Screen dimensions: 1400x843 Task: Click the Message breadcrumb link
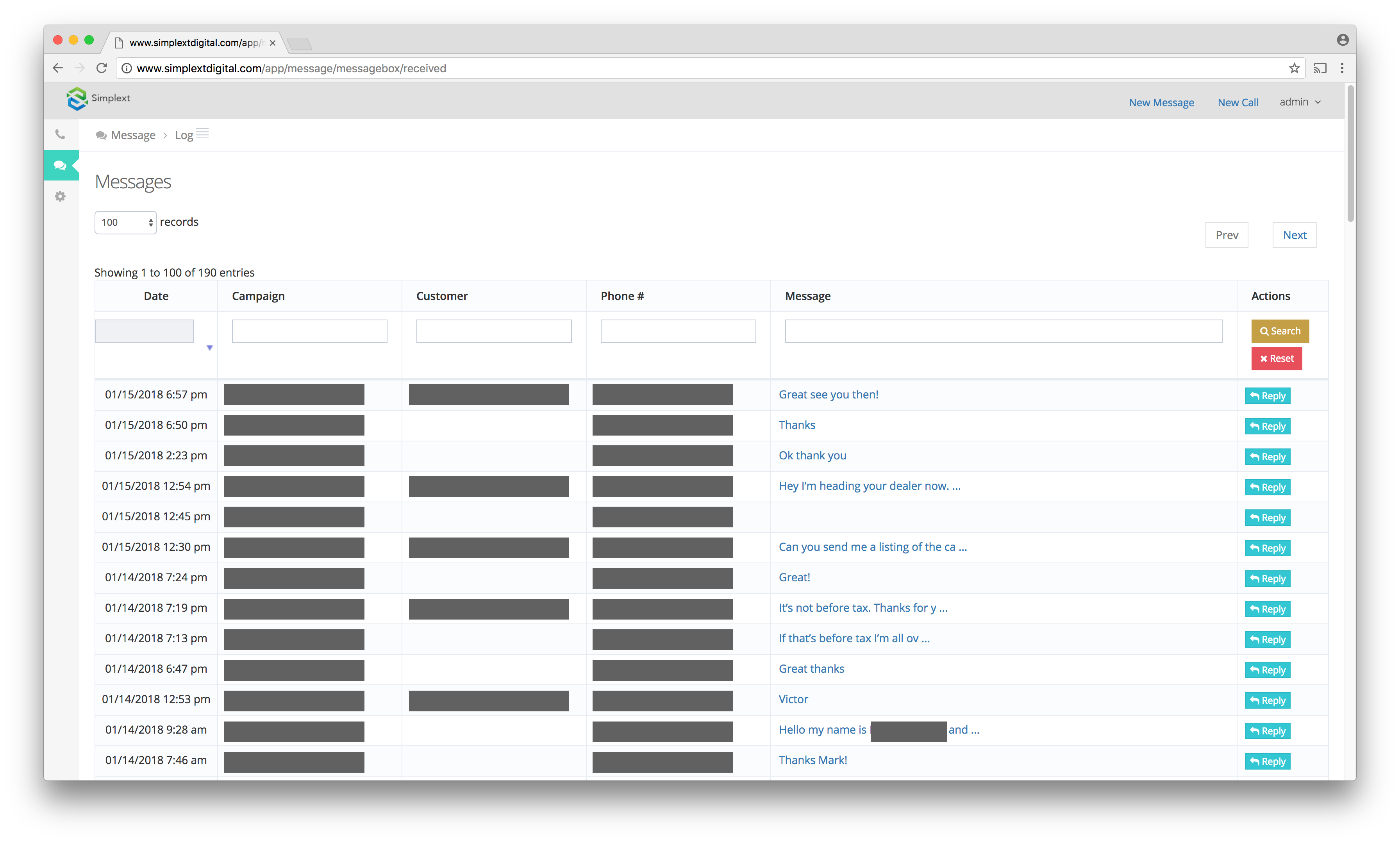coord(133,135)
